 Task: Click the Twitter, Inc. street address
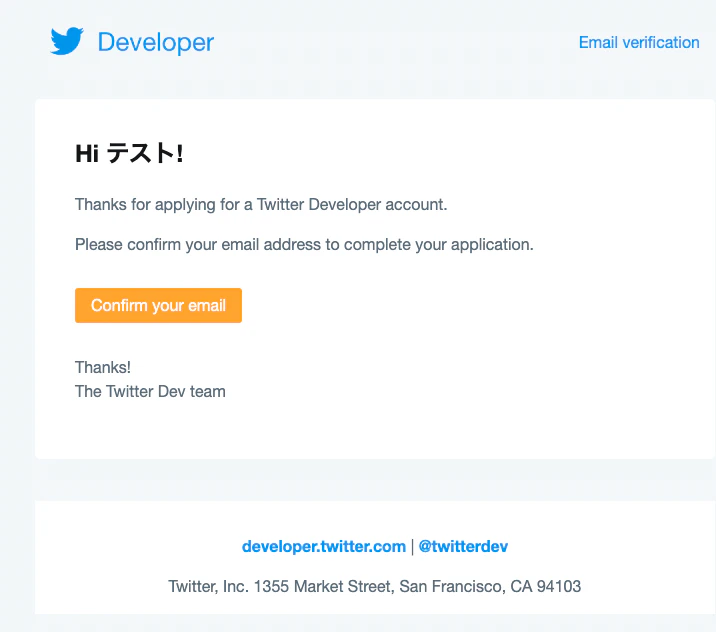[374, 586]
